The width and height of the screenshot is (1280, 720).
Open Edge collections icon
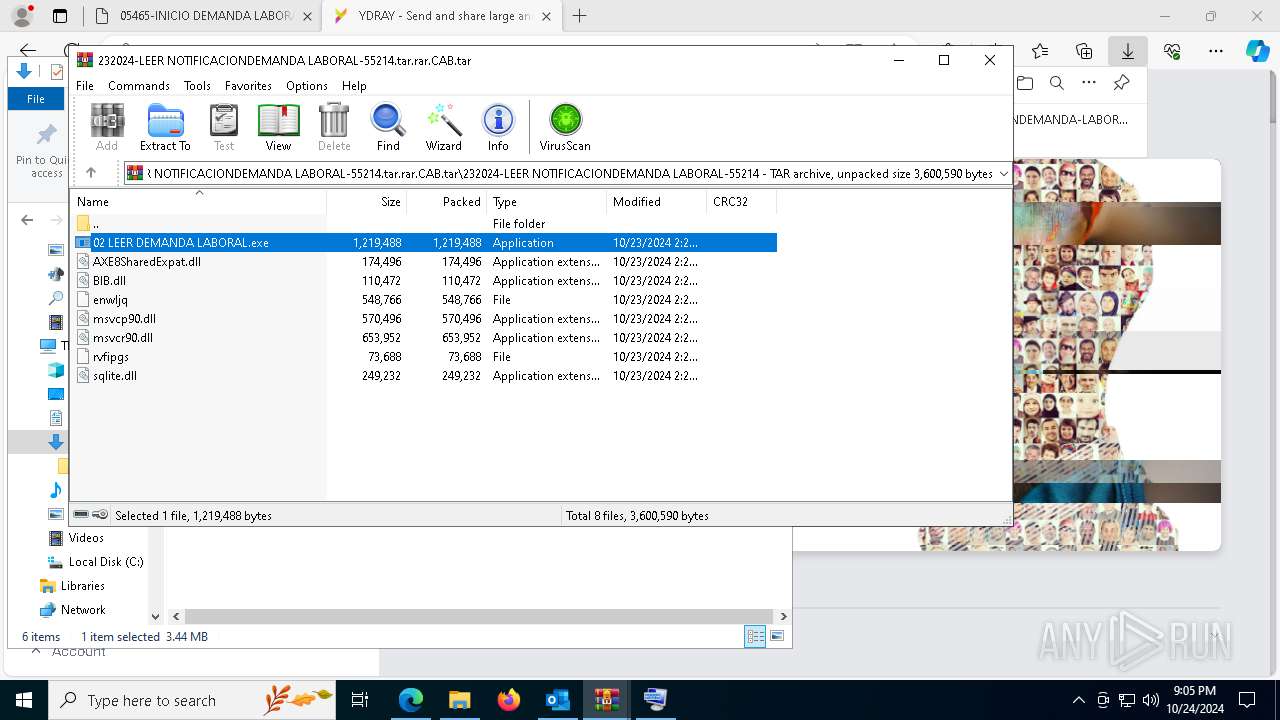pos(1084,51)
